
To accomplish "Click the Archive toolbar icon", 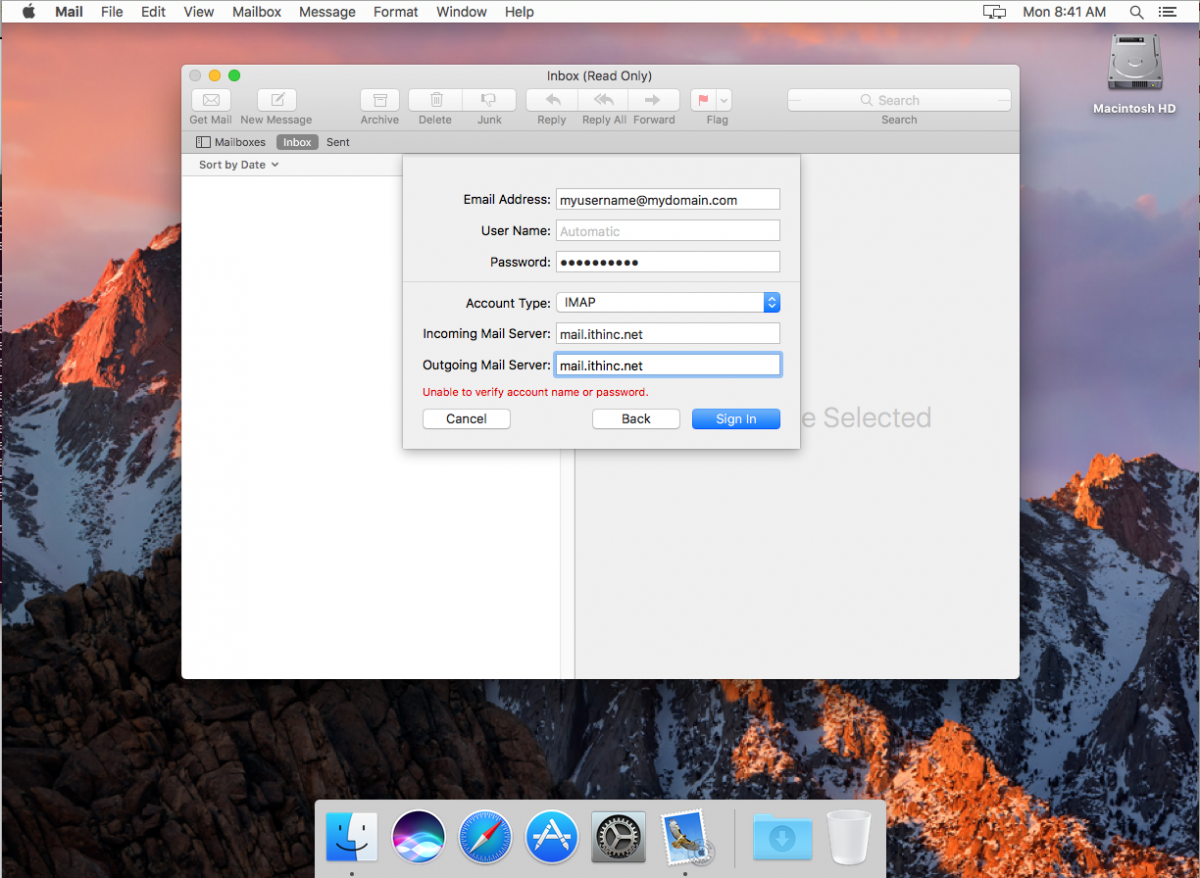I will pyautogui.click(x=380, y=100).
